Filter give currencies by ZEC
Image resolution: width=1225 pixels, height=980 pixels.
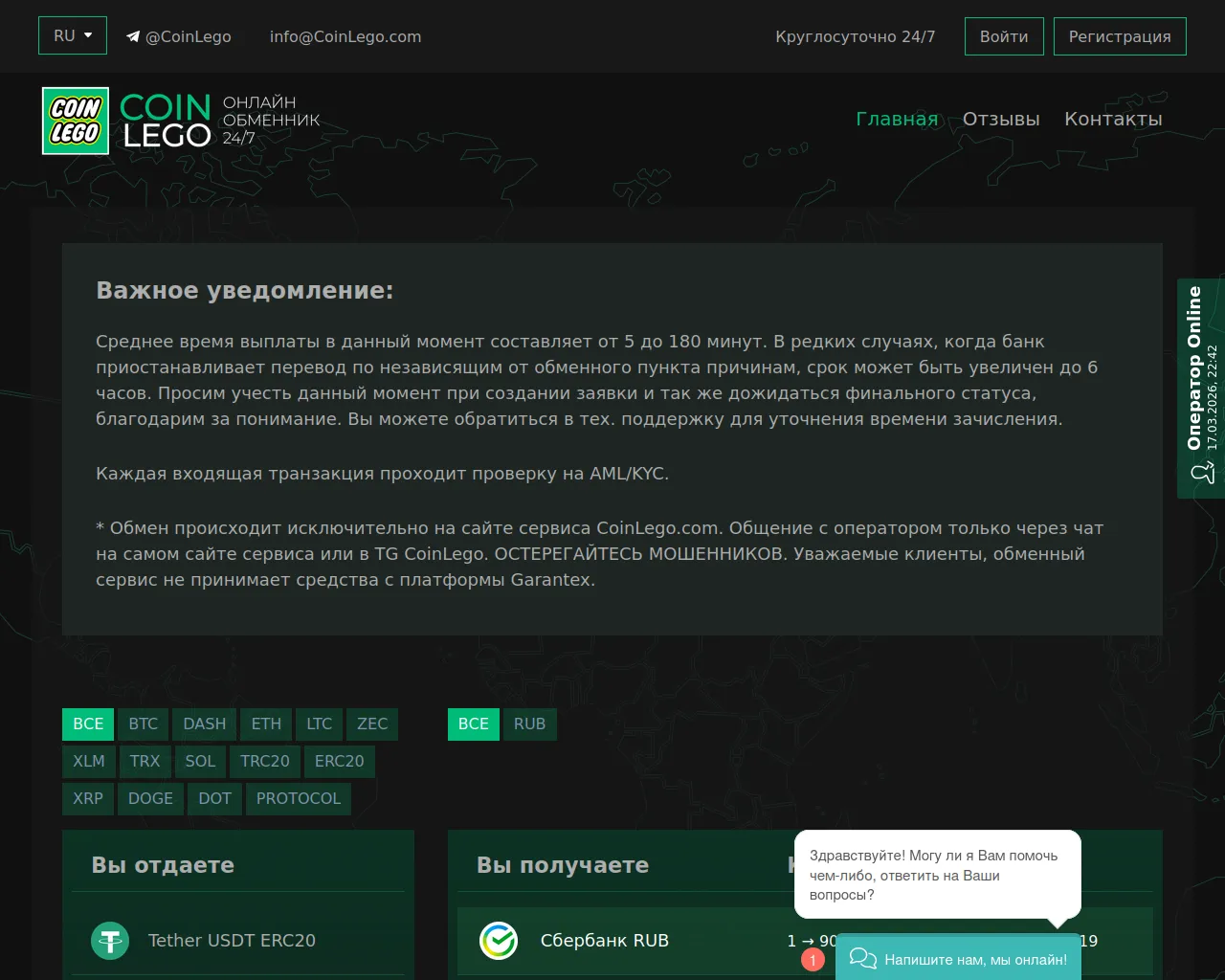[x=372, y=724]
